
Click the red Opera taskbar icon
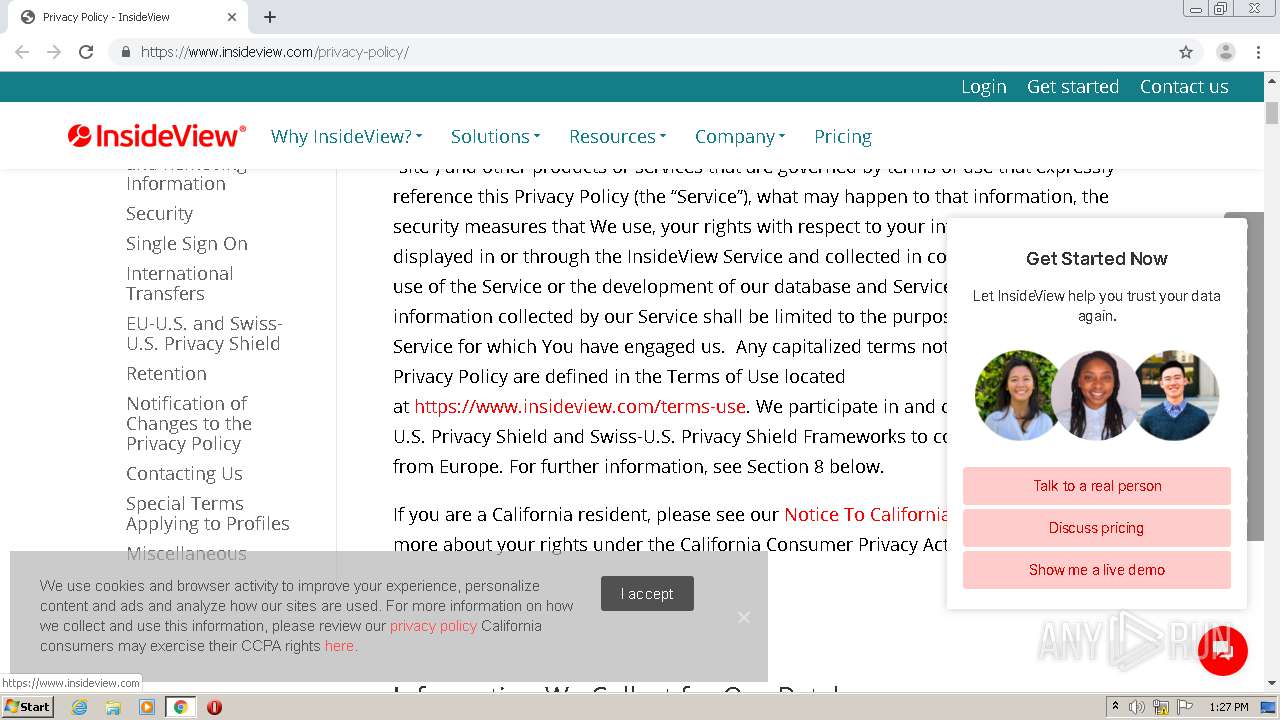214,707
